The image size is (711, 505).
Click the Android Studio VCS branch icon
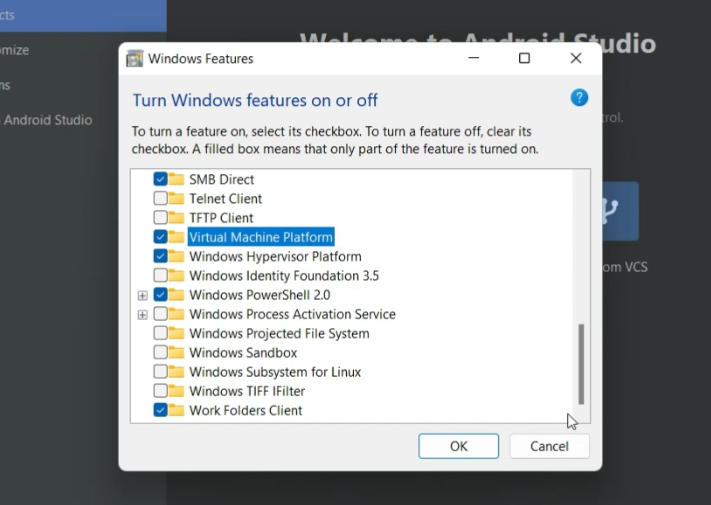(x=620, y=211)
